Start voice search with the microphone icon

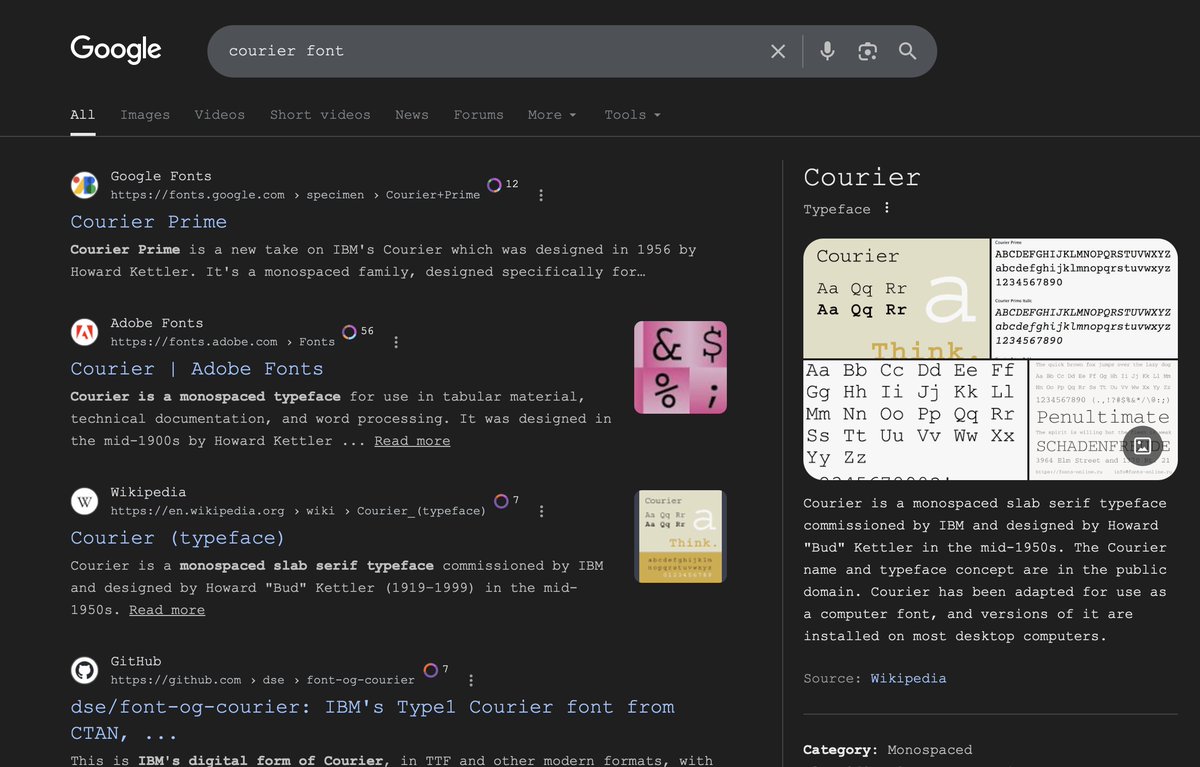827,51
